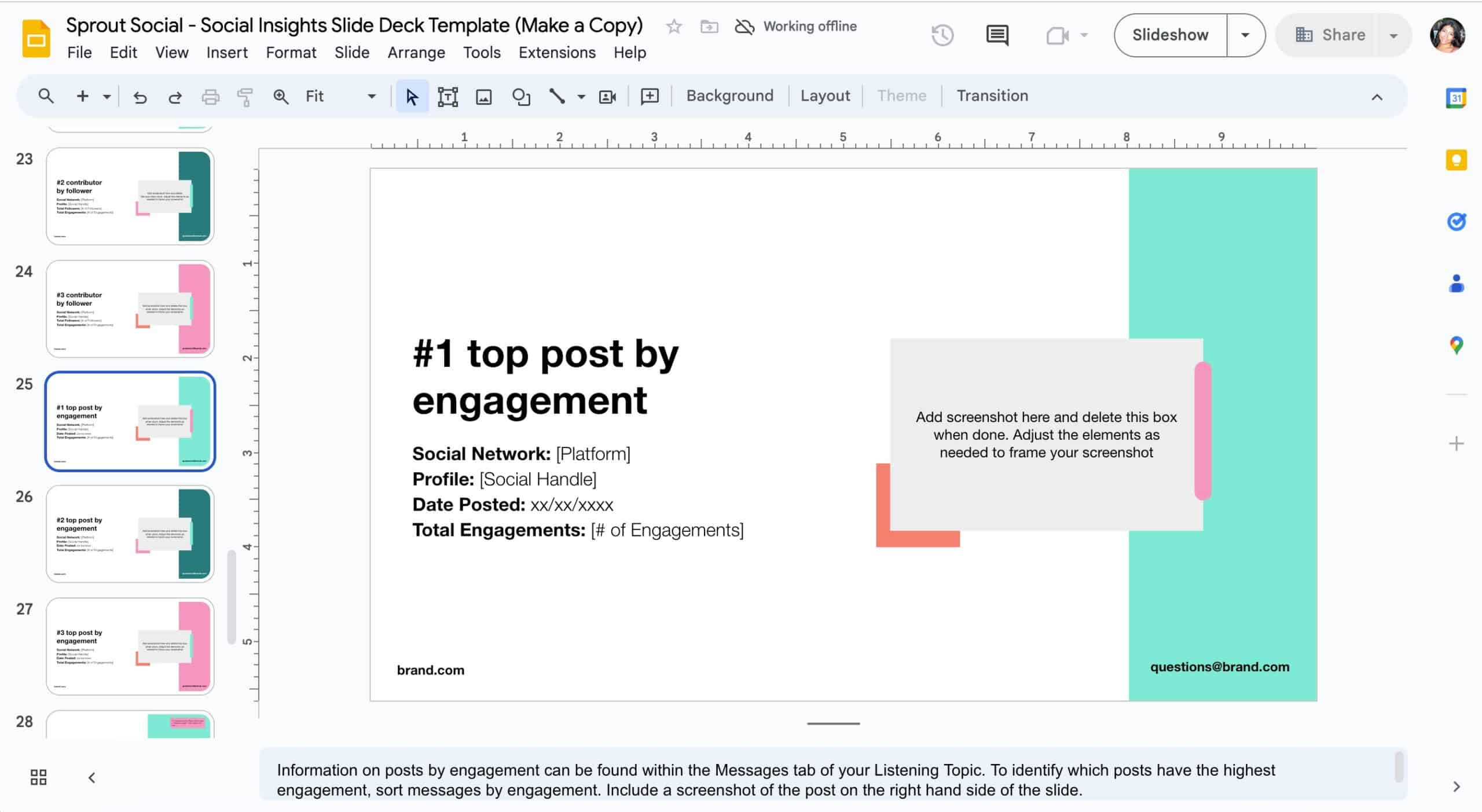The width and height of the screenshot is (1482, 812).
Task: Select the arrow selection tool
Action: pos(411,96)
